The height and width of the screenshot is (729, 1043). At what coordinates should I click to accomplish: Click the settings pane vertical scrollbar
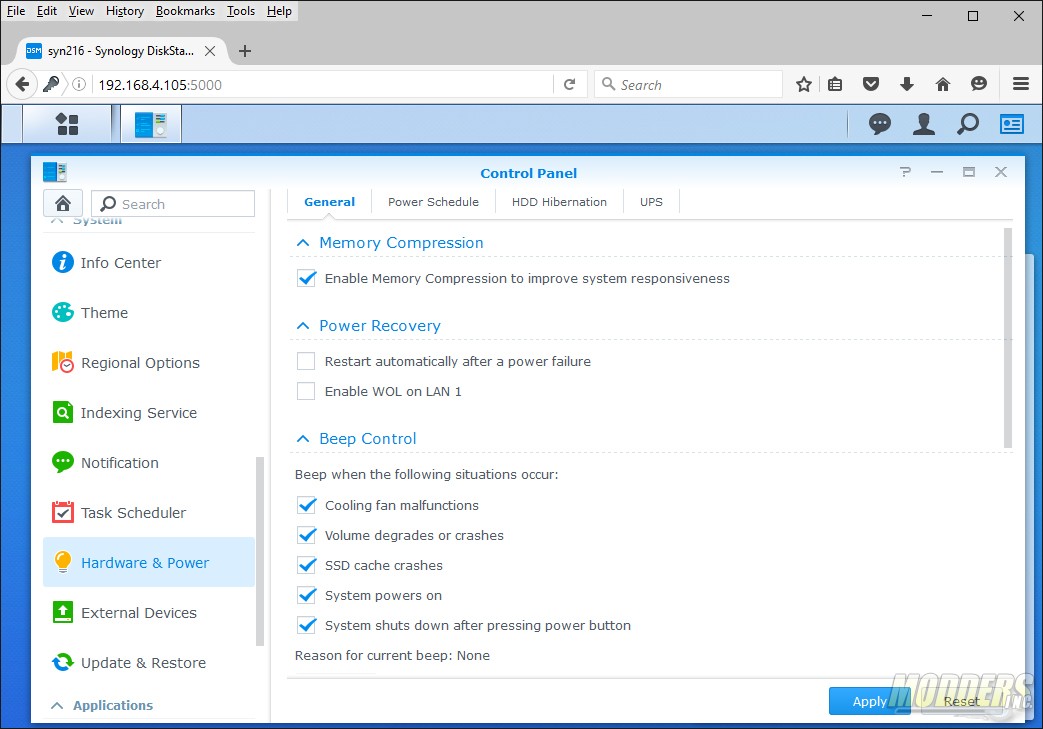tap(1008, 337)
